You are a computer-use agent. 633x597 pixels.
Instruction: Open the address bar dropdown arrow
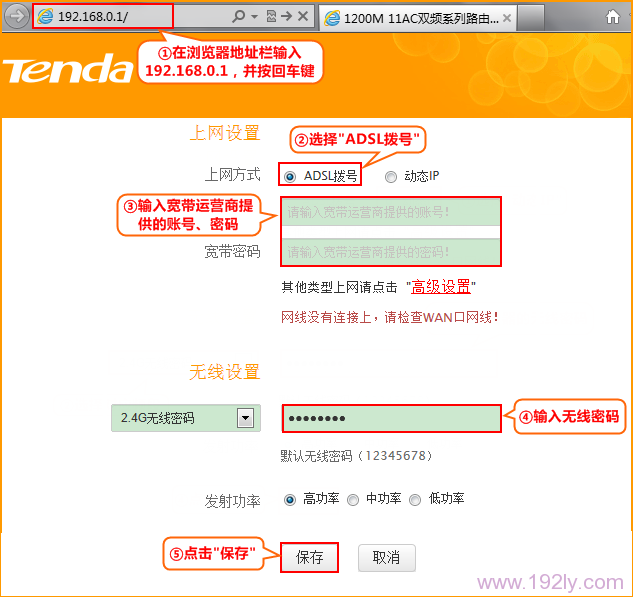point(254,17)
